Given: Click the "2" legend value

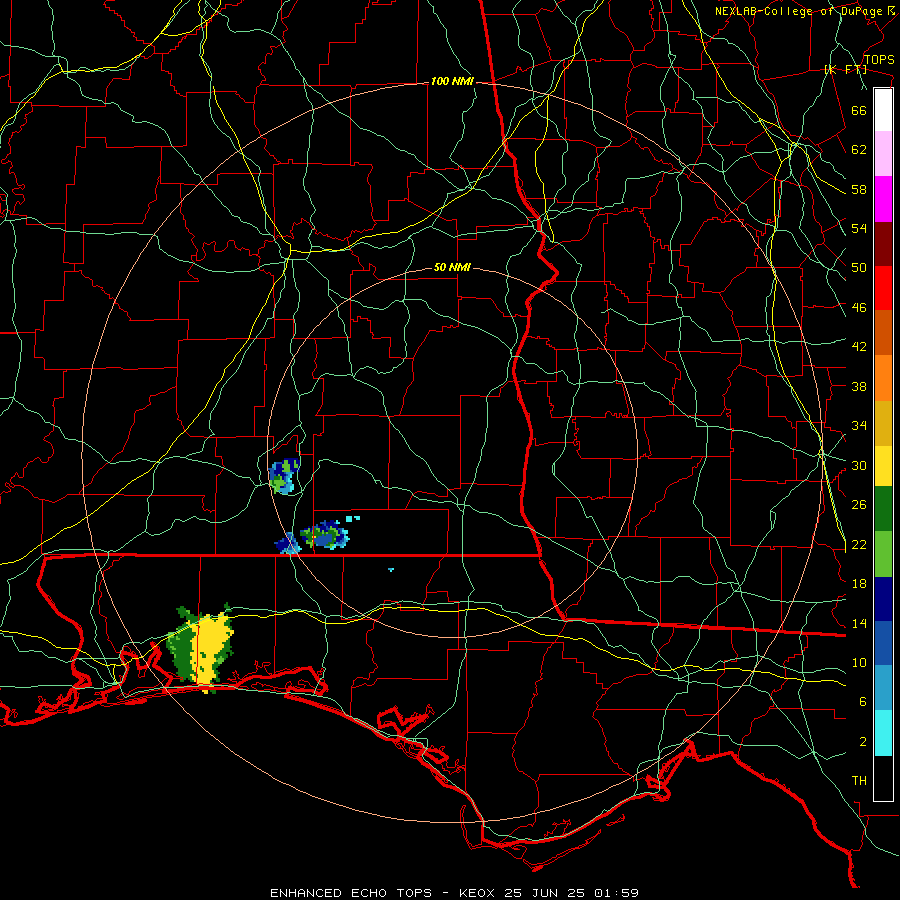Looking at the screenshot, I should (863, 742).
